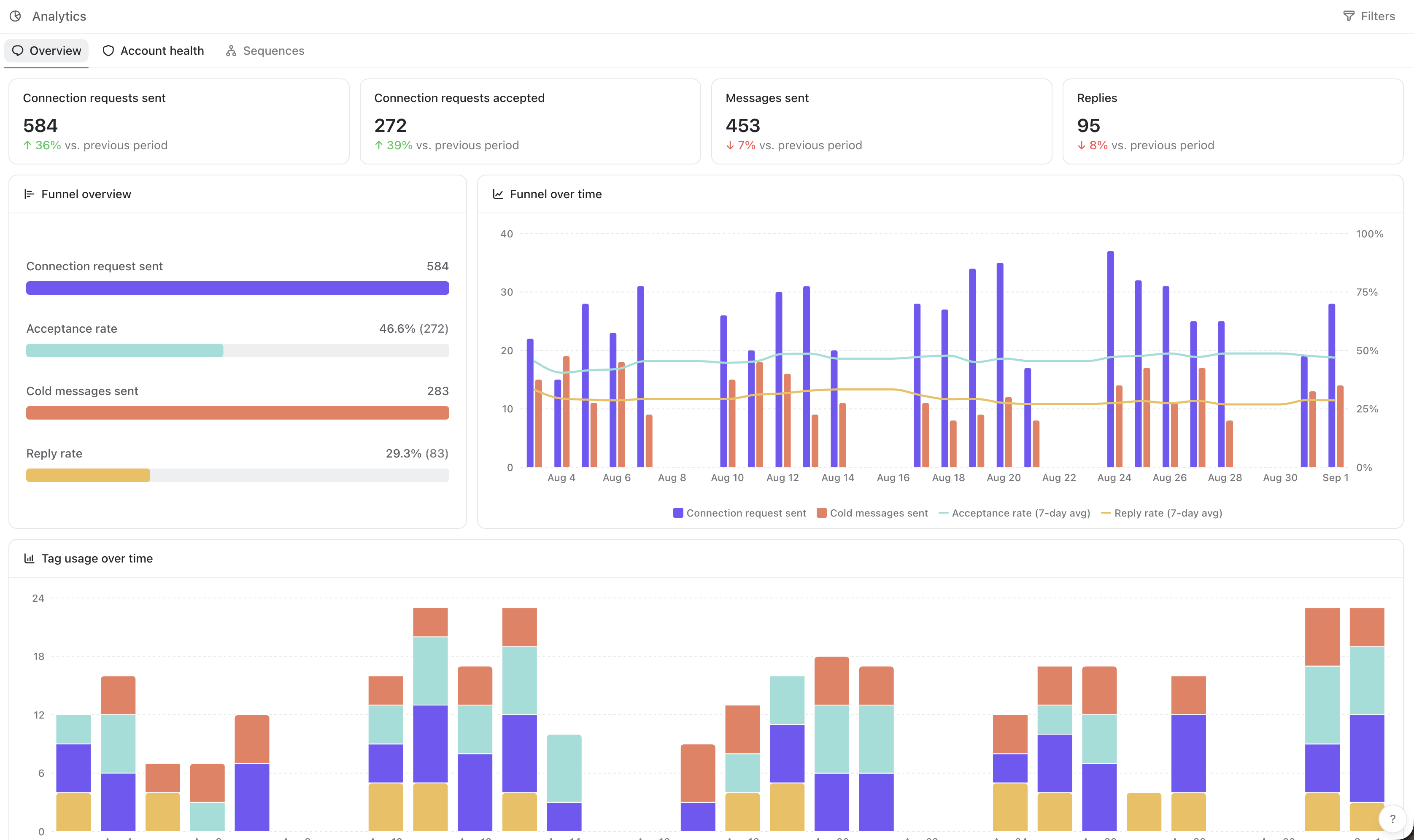Go to the Sequences tab
1414x840 pixels.
point(265,51)
